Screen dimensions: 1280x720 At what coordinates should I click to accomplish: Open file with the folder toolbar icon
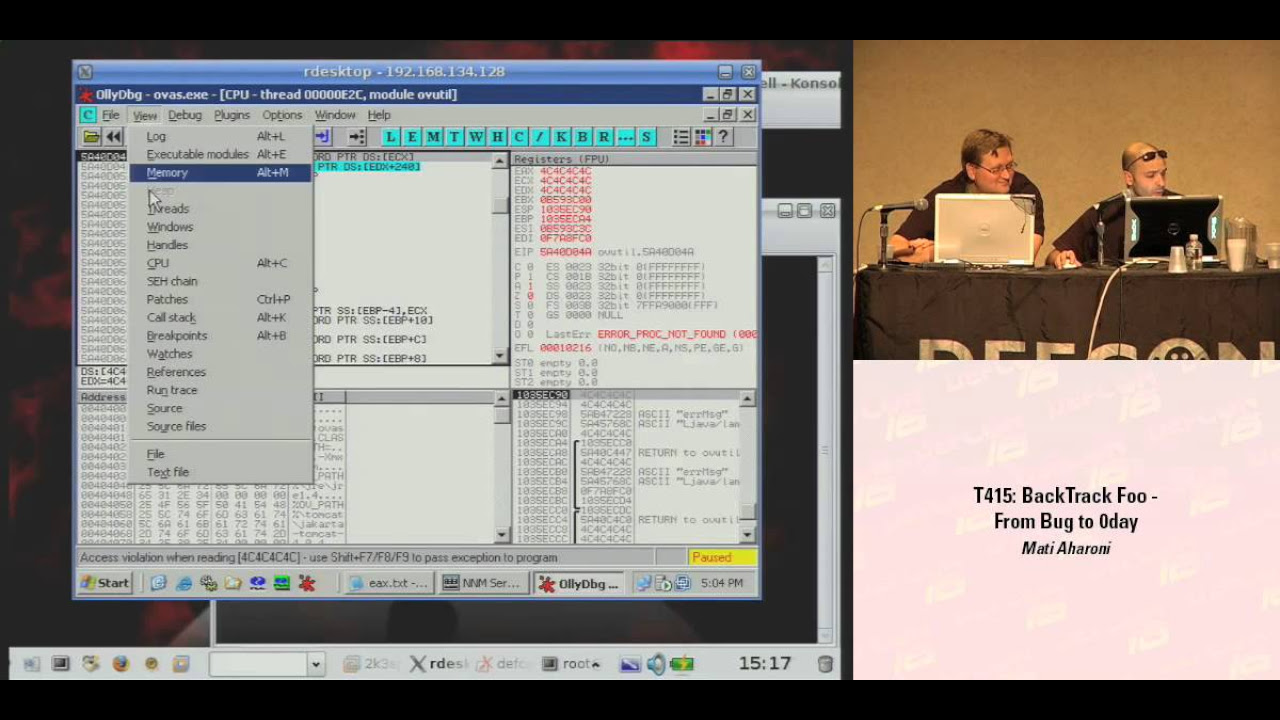91,137
